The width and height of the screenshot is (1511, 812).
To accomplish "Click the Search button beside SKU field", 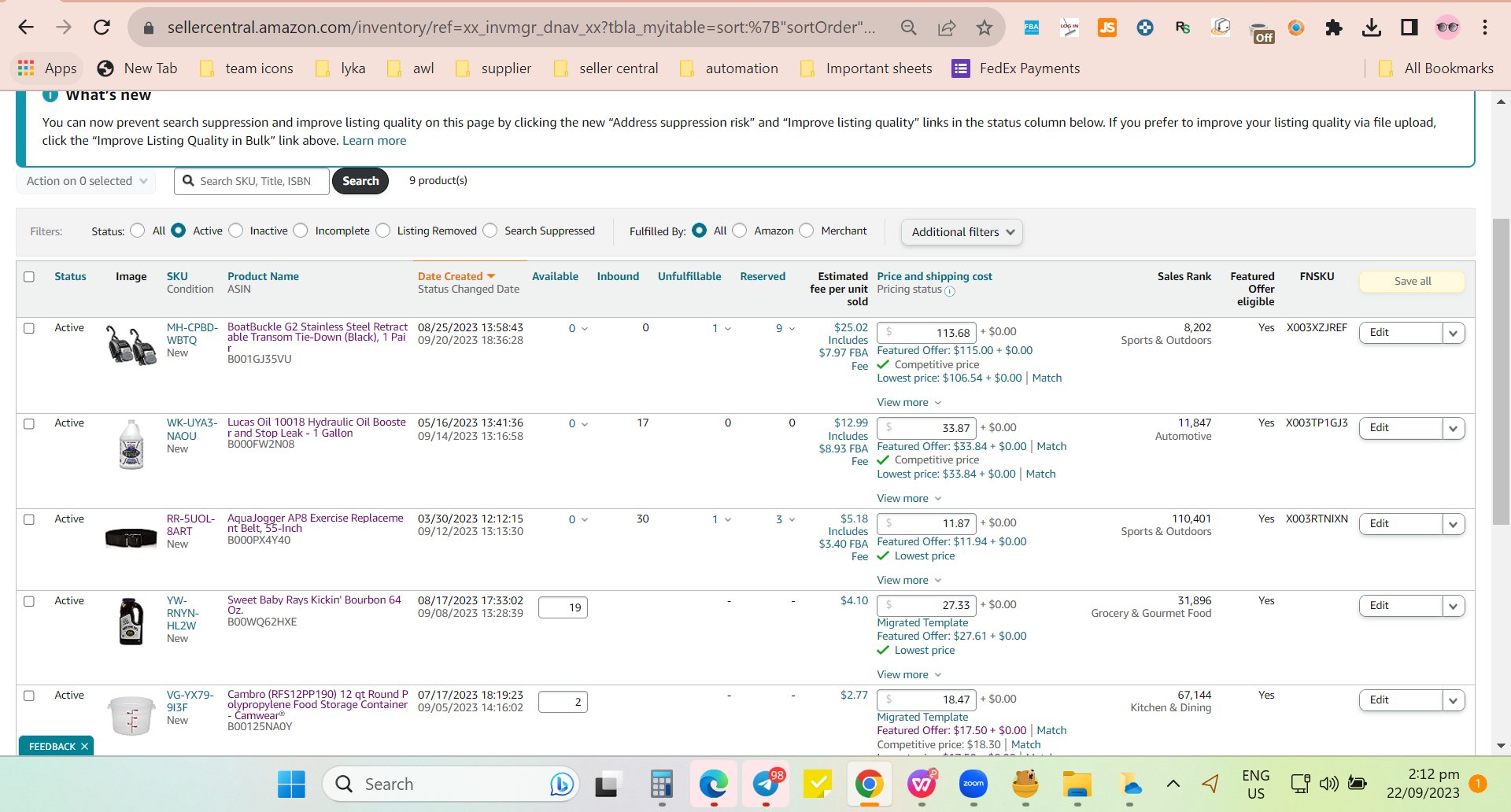I will (360, 181).
